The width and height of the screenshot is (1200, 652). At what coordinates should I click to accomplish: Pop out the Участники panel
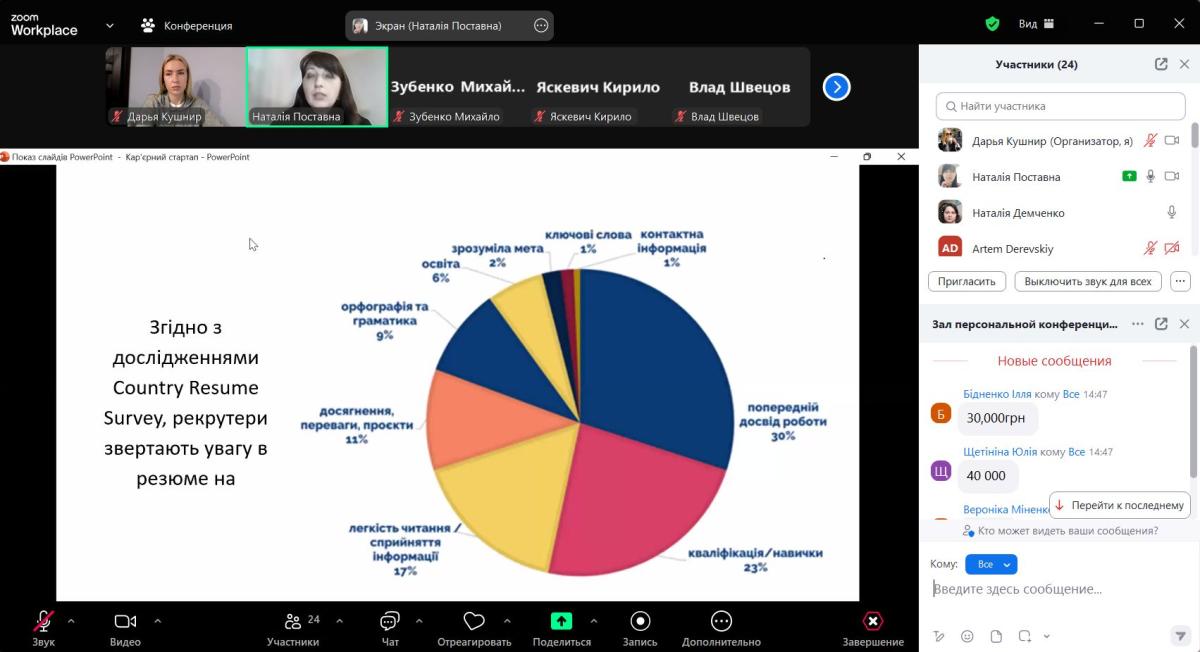tap(1161, 64)
